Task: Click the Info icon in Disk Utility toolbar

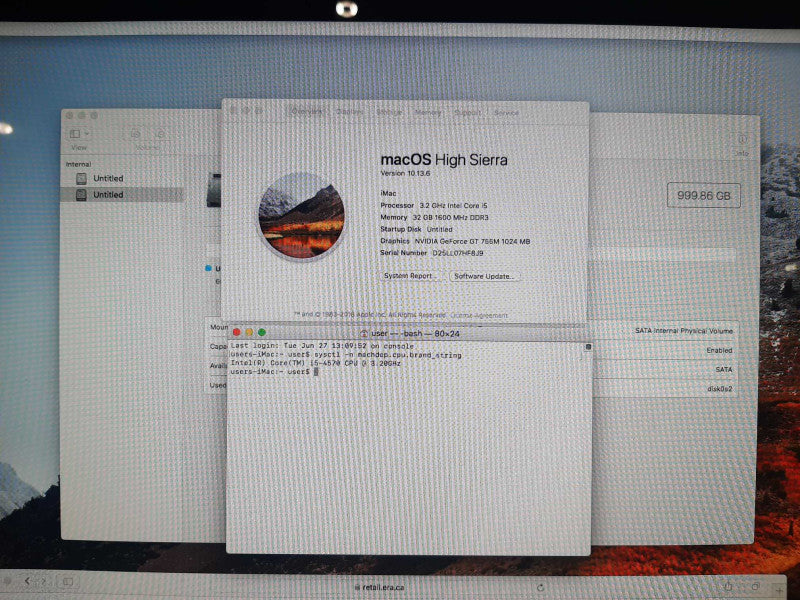Action: pyautogui.click(x=742, y=139)
